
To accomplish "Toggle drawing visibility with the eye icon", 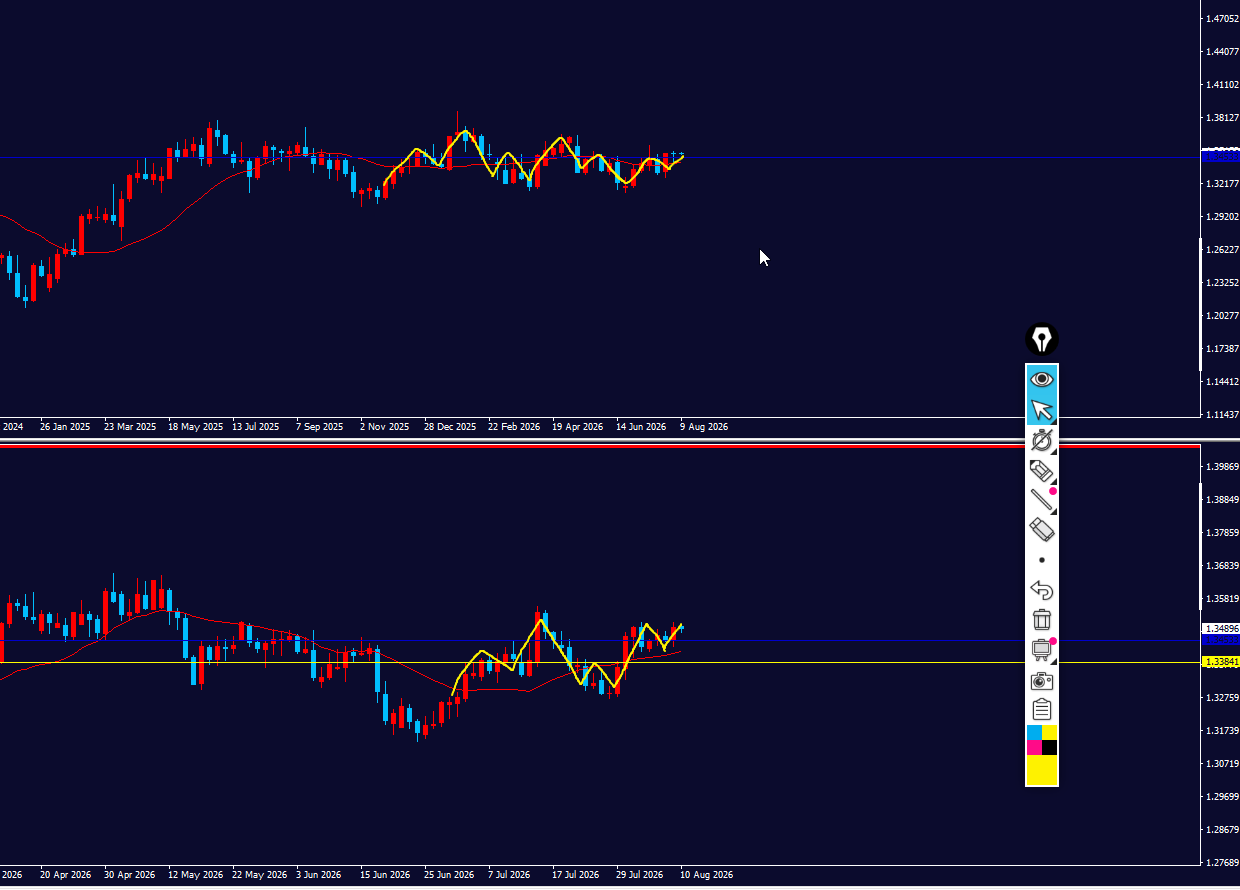I will pyautogui.click(x=1042, y=379).
